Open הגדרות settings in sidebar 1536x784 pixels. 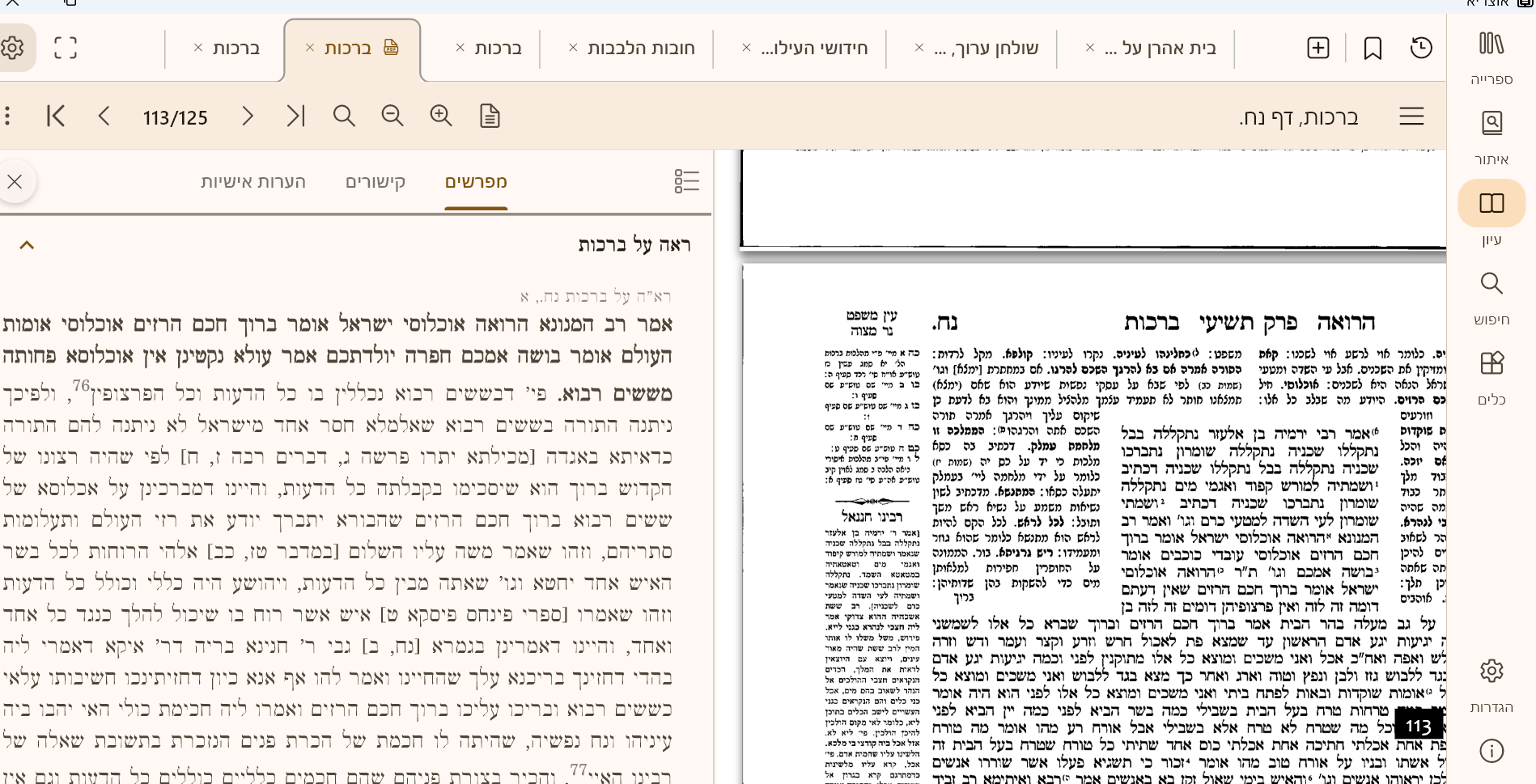[1491, 672]
